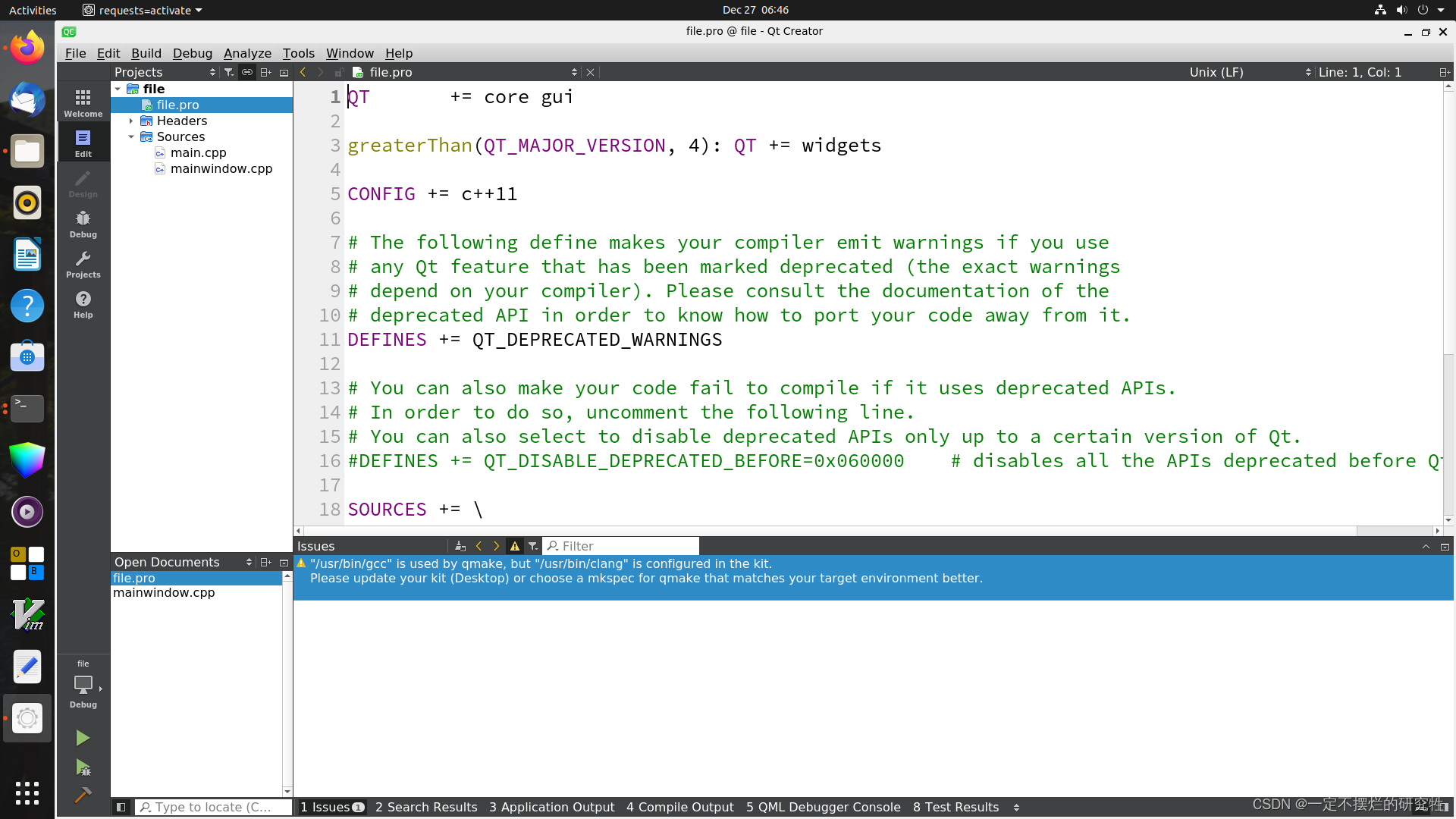Image resolution: width=1456 pixels, height=819 pixels.
Task: Click the Build hammer icon
Action: click(x=83, y=795)
